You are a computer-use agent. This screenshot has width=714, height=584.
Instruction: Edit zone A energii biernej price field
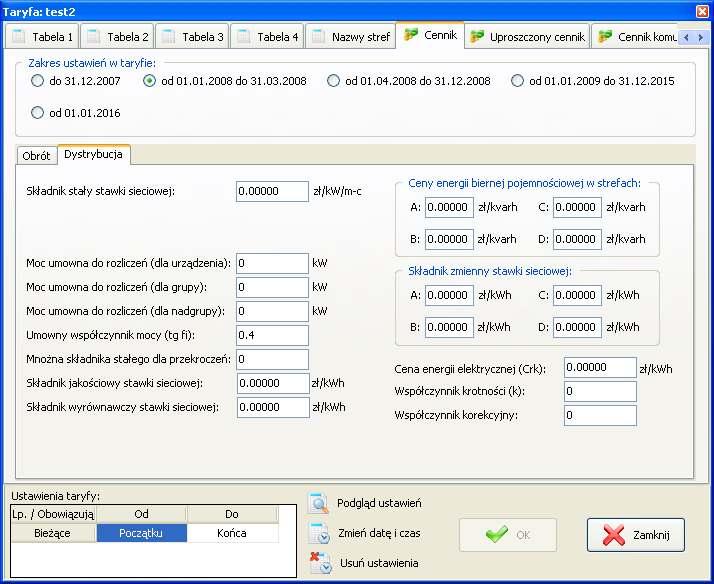click(449, 207)
